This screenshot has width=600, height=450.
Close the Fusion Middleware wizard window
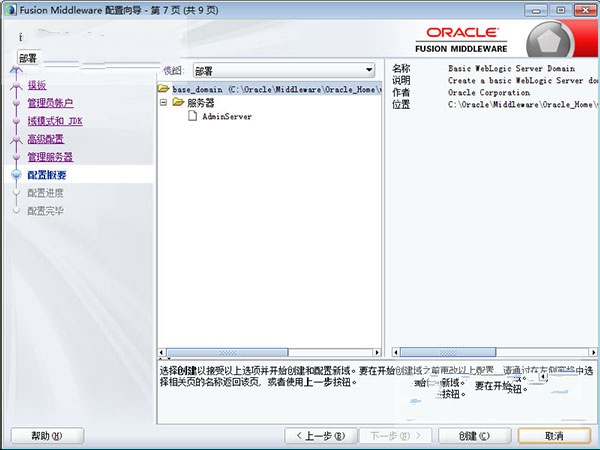tap(585, 10)
